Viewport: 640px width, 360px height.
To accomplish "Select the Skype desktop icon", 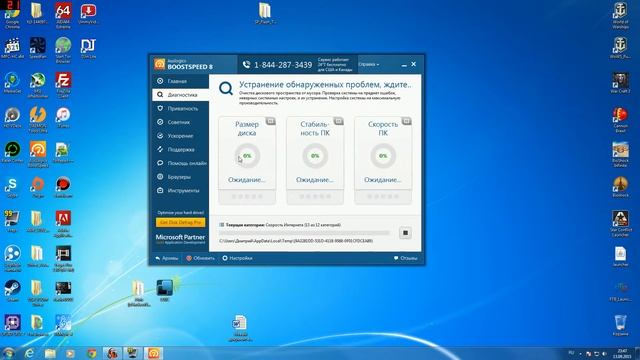I will [12, 187].
